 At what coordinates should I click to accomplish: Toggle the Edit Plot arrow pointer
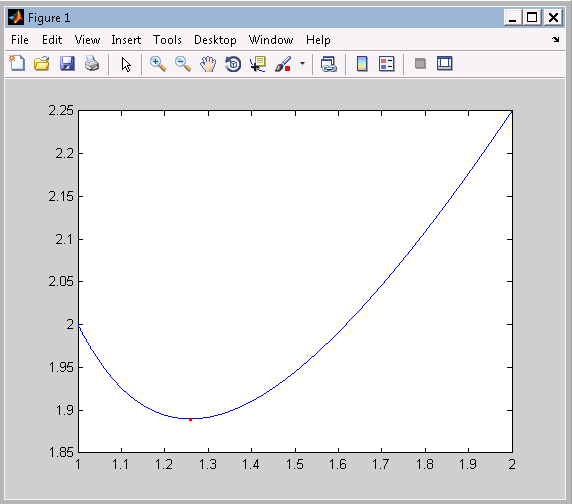(x=126, y=65)
